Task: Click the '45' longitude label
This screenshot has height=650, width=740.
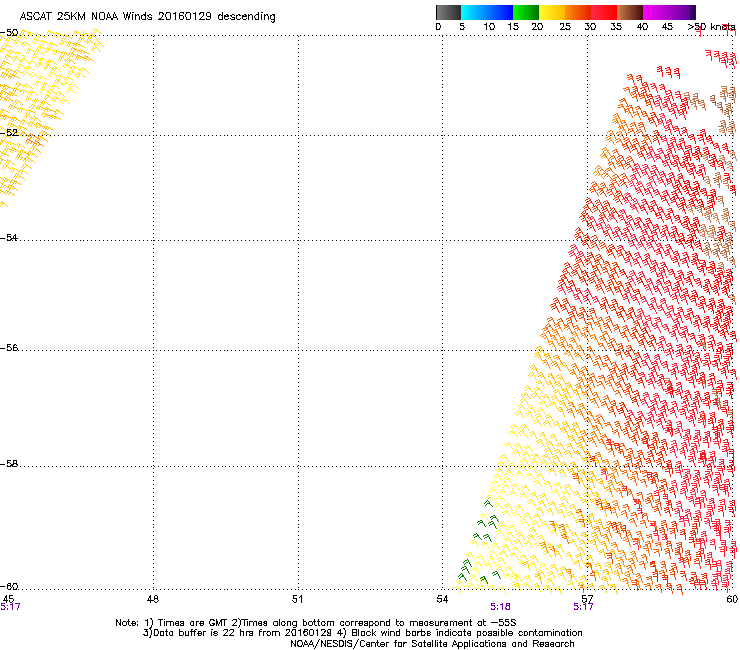Action: [8, 599]
